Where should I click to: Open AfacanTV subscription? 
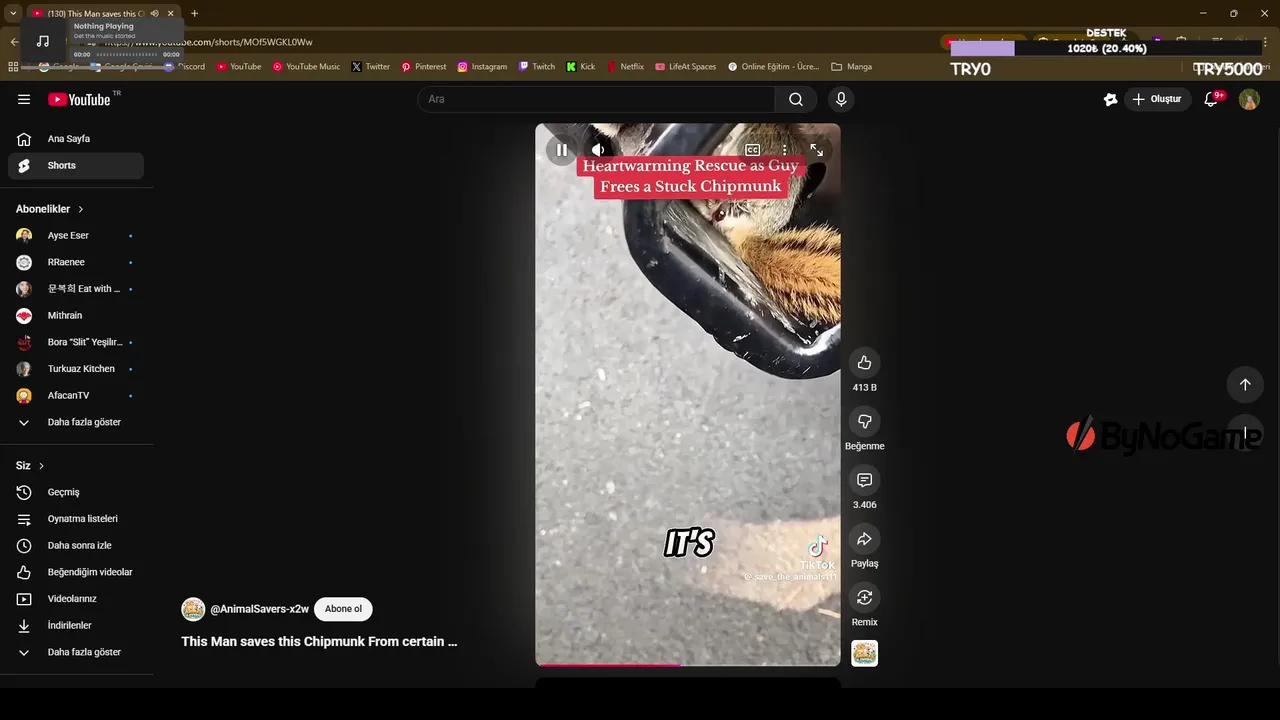[x=76, y=396]
